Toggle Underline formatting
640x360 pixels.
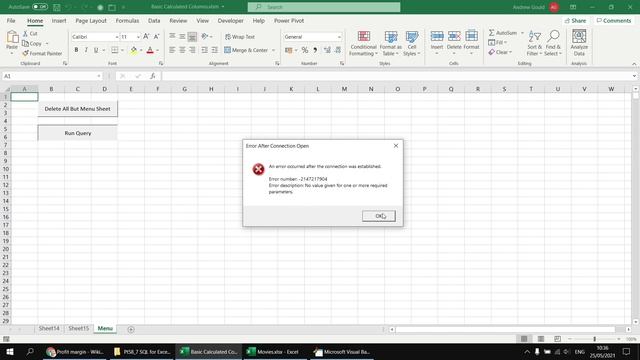(96, 50)
